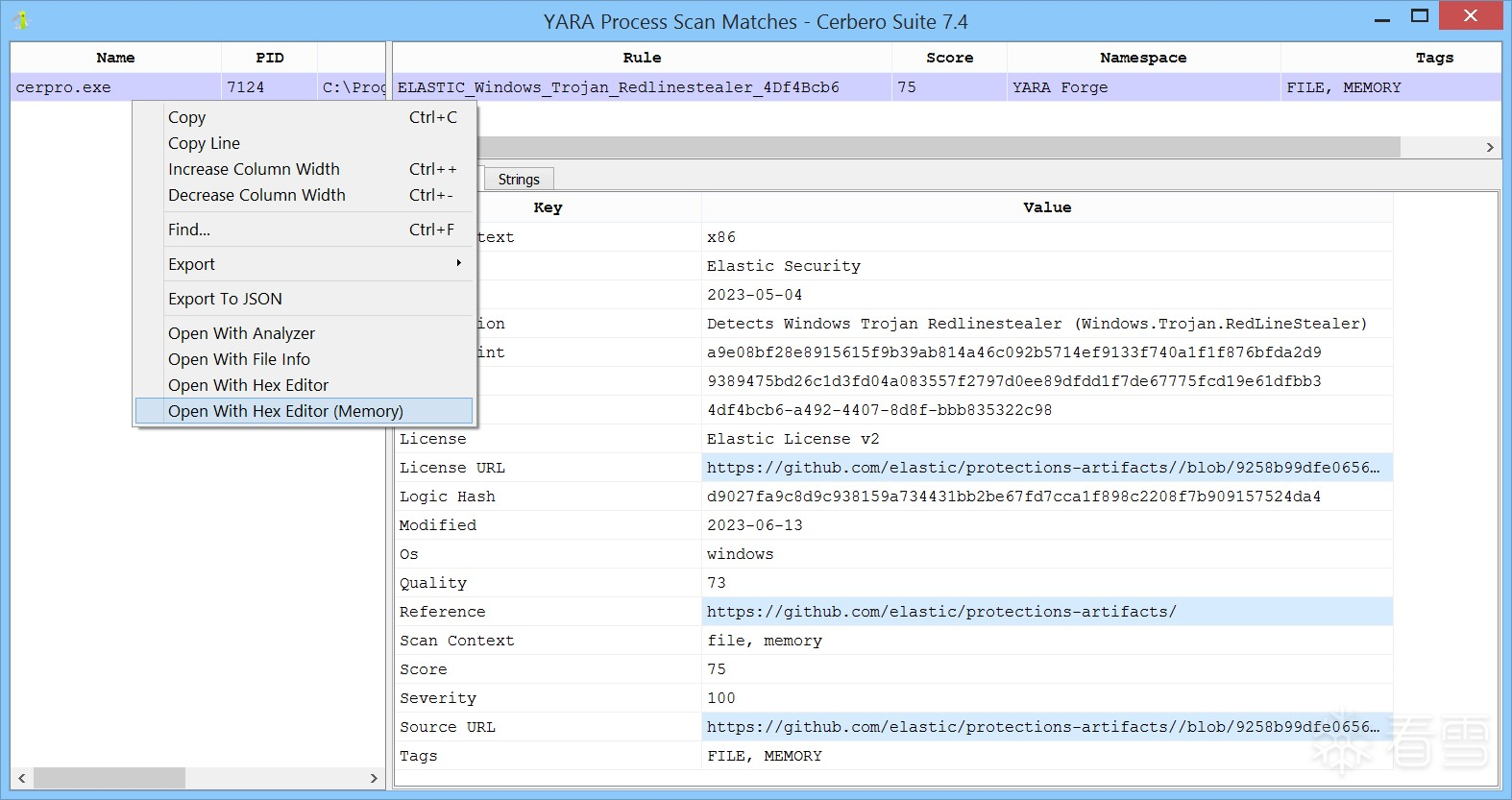
Task: Select Copy Line menu entry
Action: 304,143
